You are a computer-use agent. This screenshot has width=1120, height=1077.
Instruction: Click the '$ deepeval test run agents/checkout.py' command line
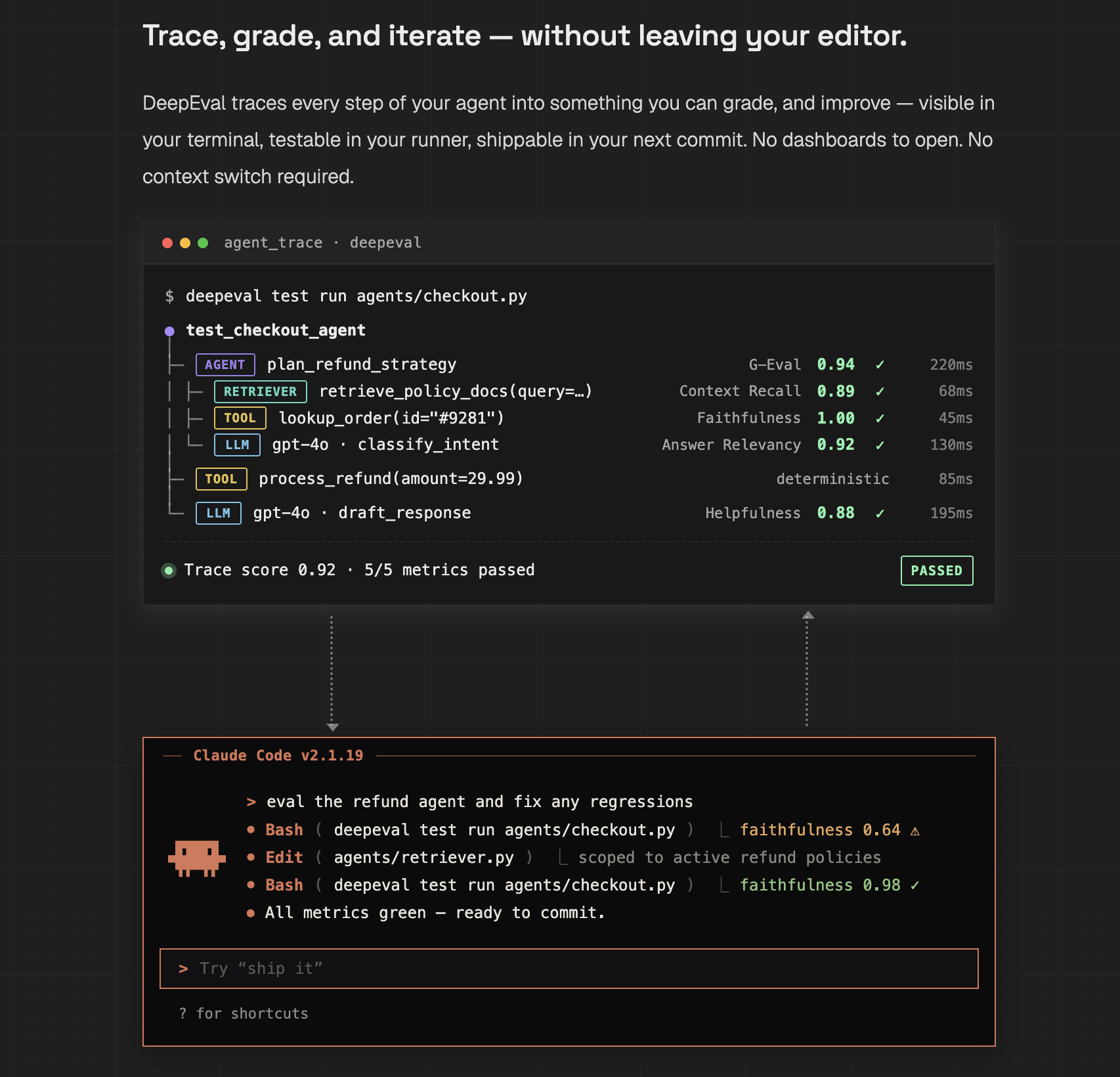(x=346, y=296)
